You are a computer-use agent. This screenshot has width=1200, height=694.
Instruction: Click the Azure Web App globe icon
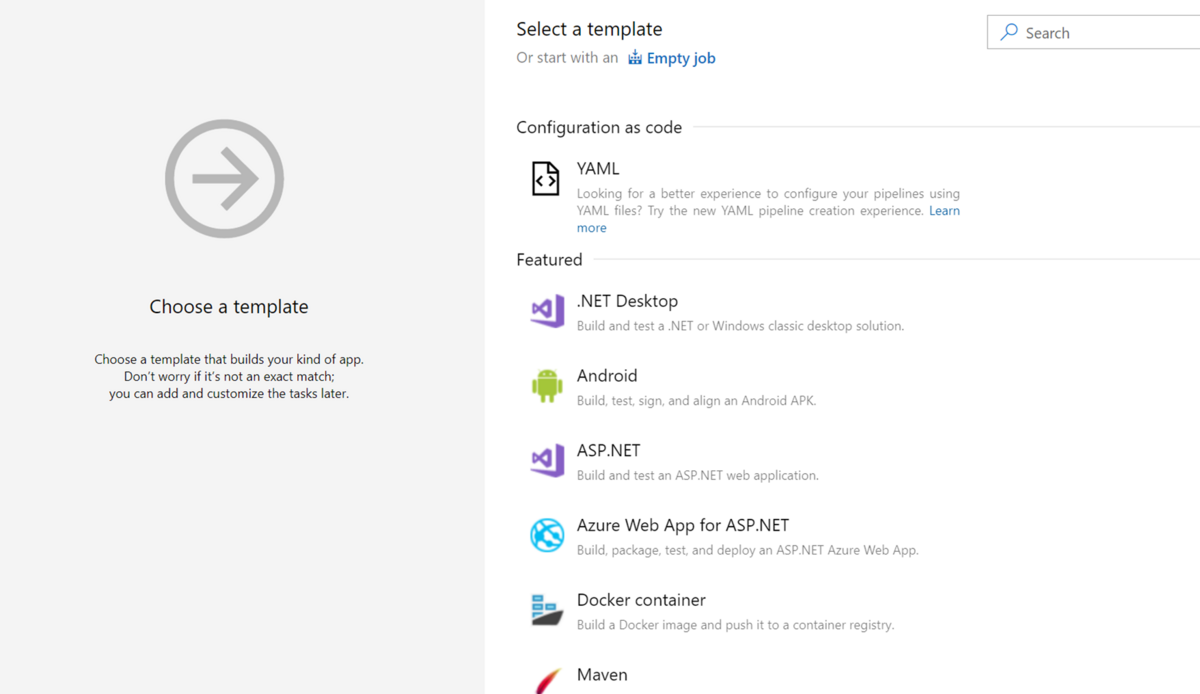point(547,535)
